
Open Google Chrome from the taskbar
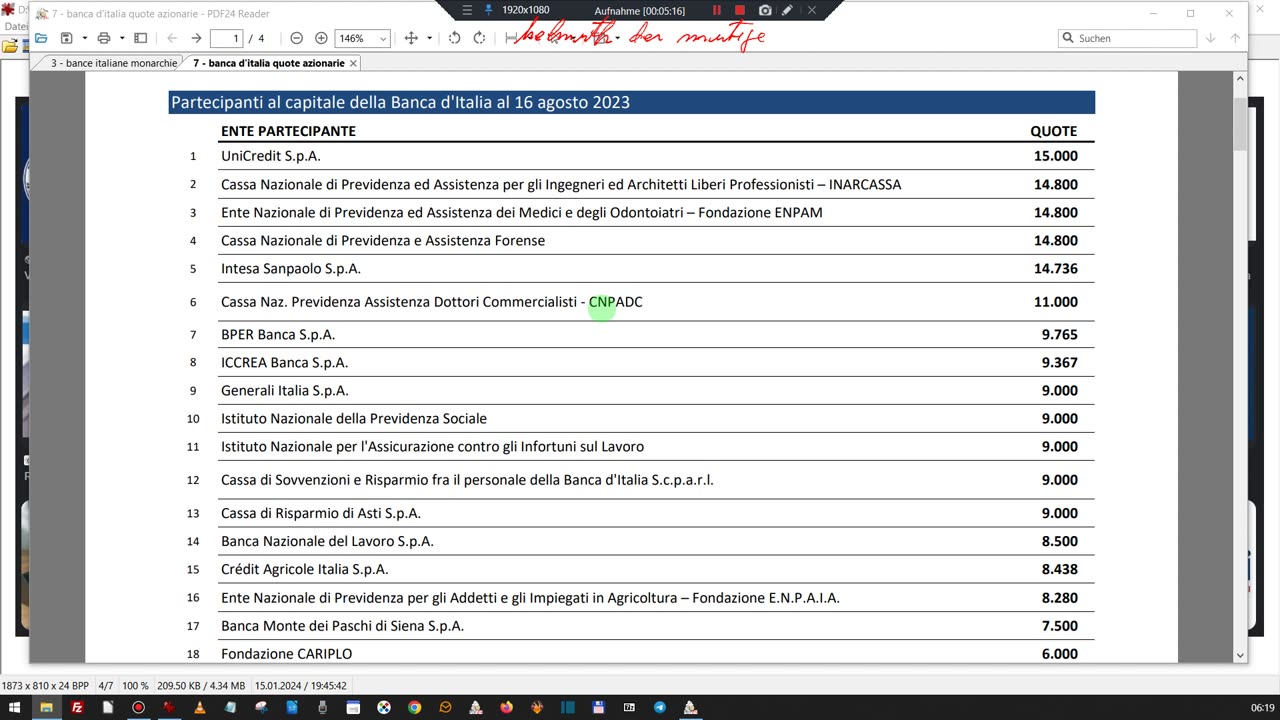(x=414, y=707)
